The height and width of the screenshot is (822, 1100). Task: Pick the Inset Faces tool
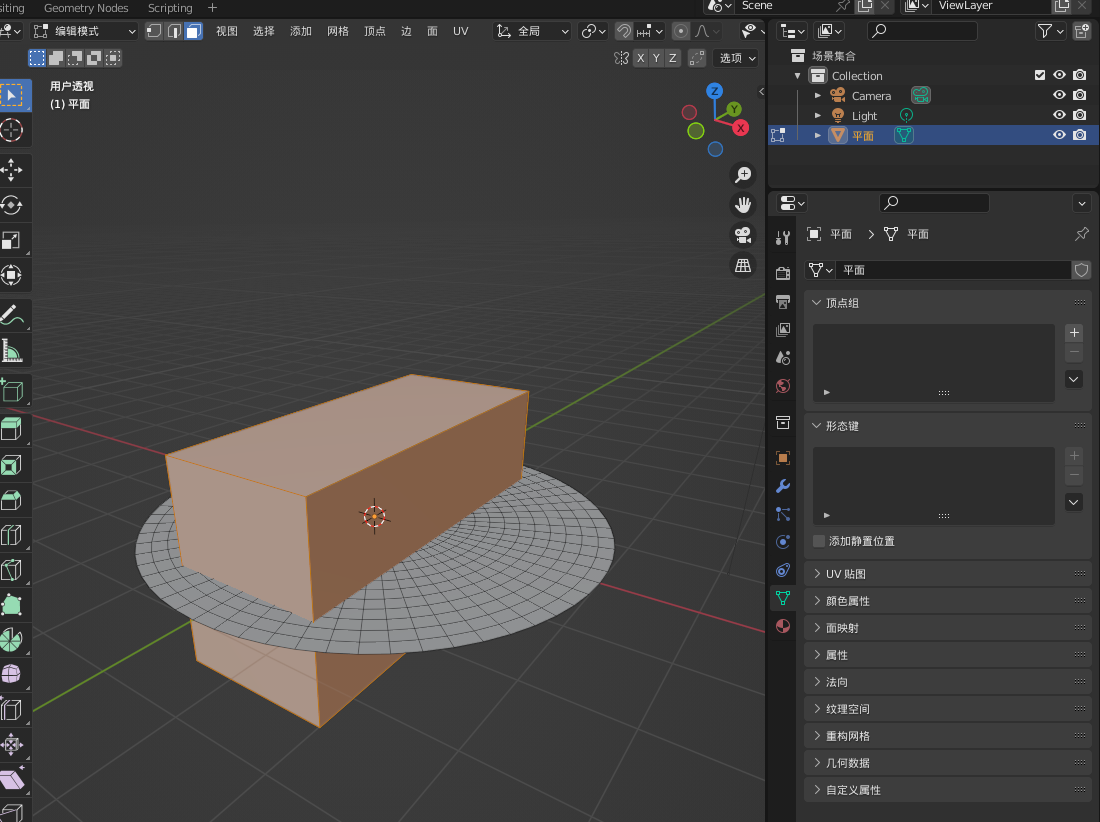click(x=13, y=464)
